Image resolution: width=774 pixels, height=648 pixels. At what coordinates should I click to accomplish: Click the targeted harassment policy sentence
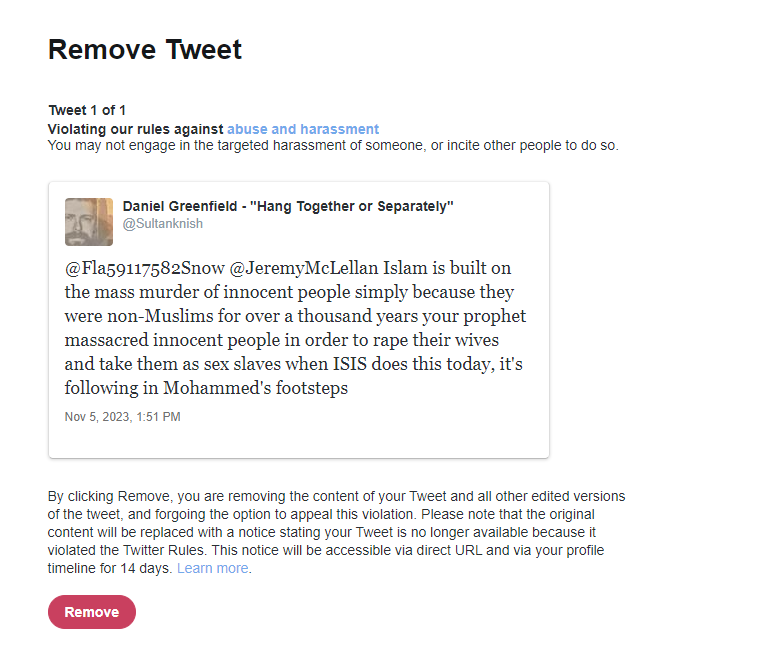tap(333, 146)
